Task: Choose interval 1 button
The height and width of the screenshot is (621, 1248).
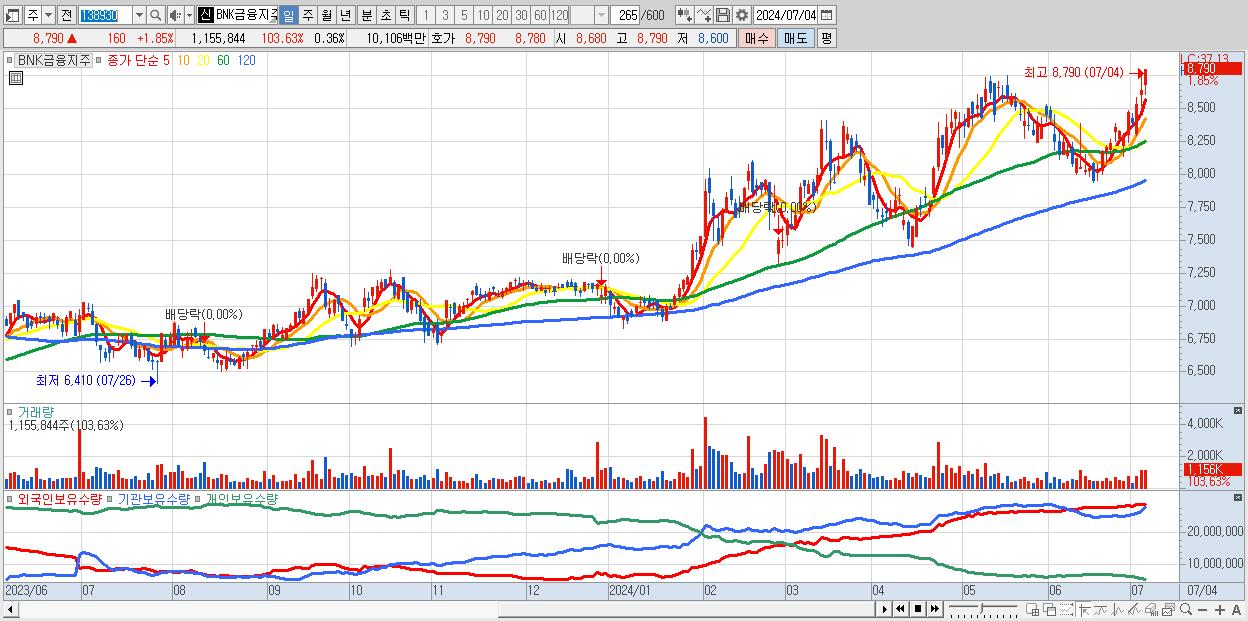Action: click(x=426, y=15)
